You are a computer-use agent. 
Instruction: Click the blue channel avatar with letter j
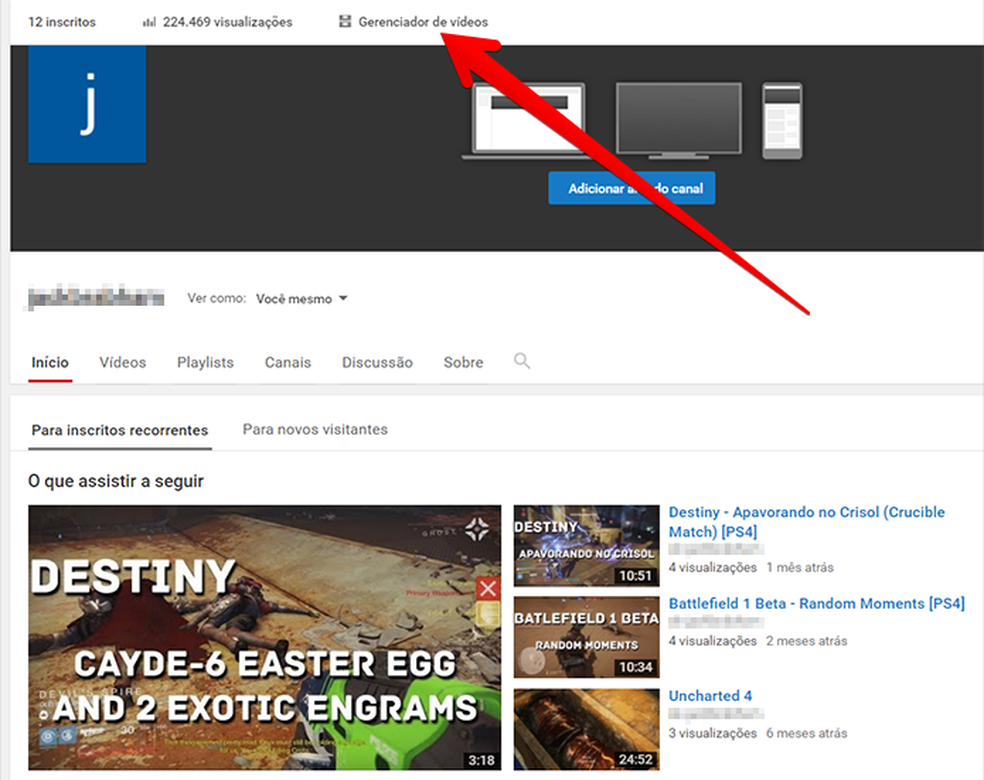86,103
